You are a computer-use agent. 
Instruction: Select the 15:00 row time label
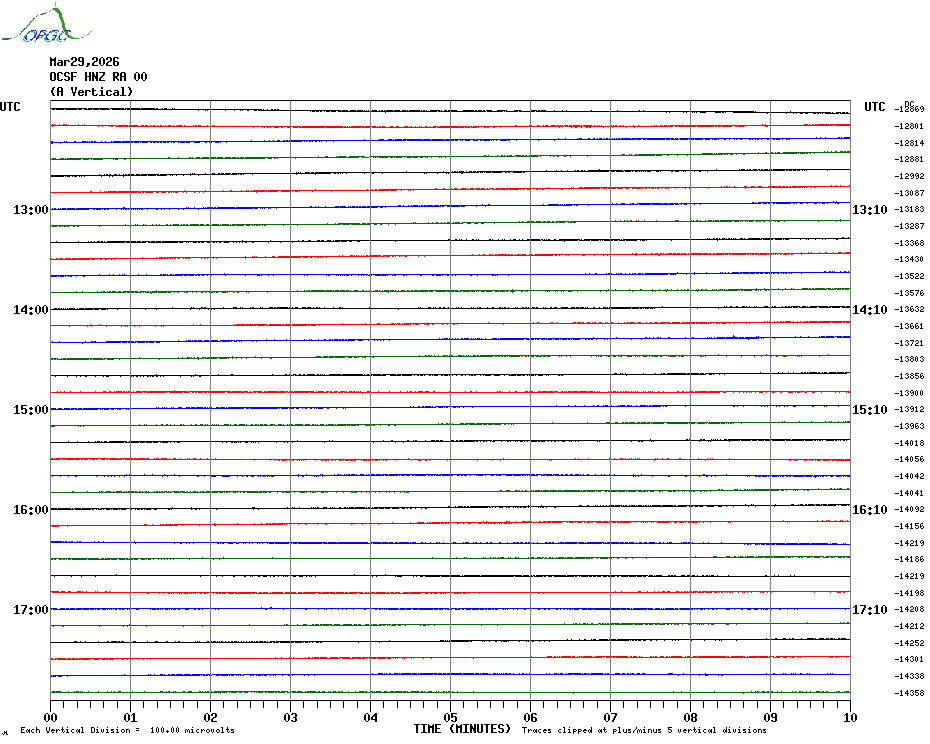(x=31, y=410)
